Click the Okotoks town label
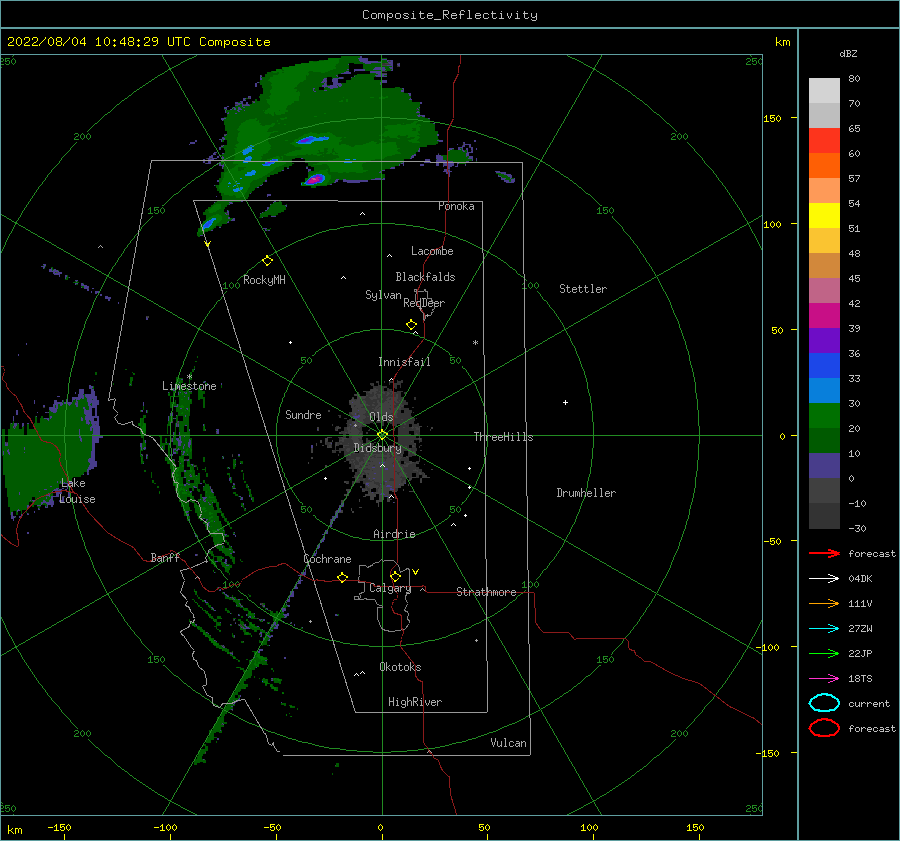 pos(400,667)
